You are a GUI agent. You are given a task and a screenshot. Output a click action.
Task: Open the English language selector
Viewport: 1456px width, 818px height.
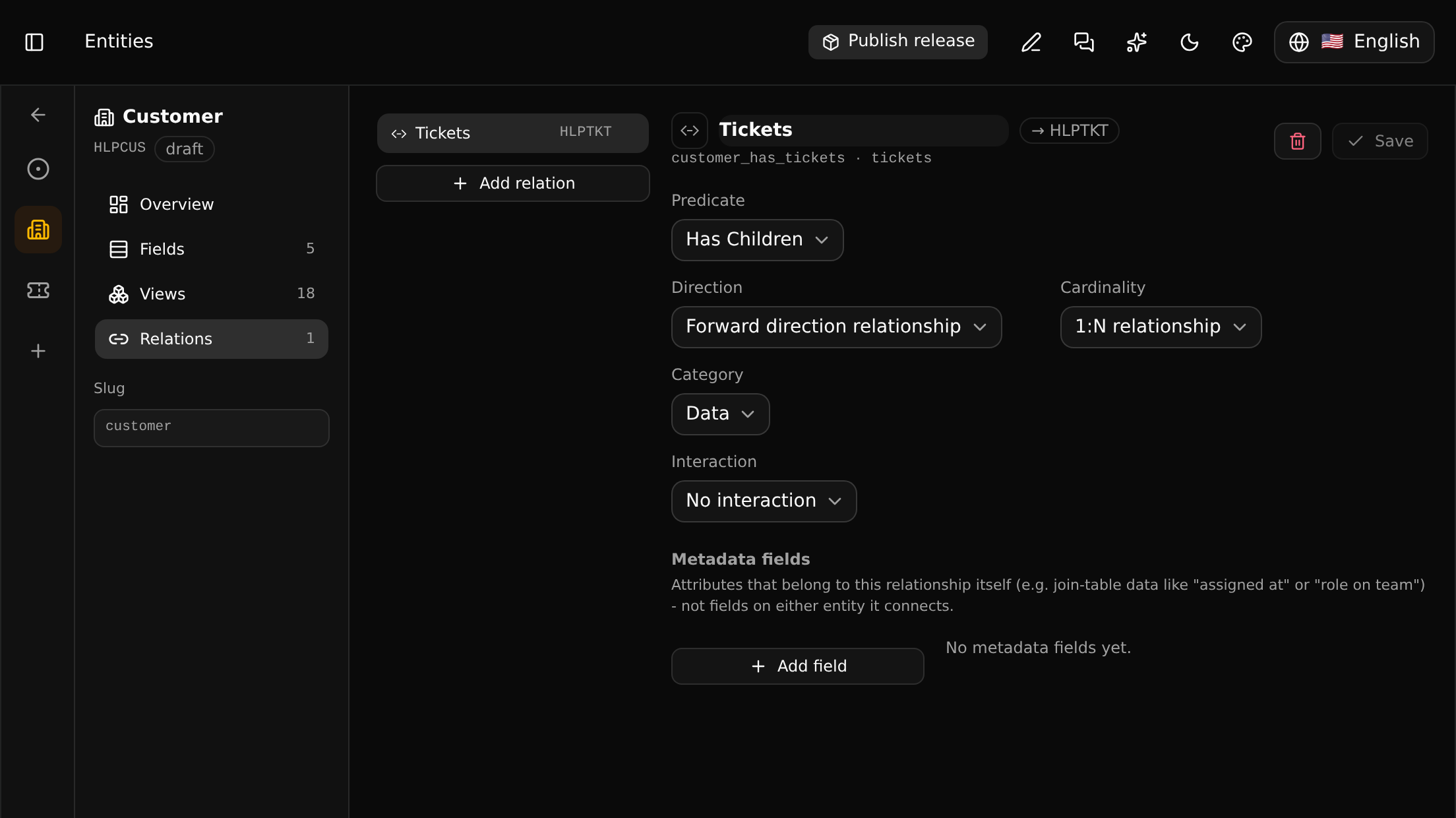pyautogui.click(x=1354, y=42)
